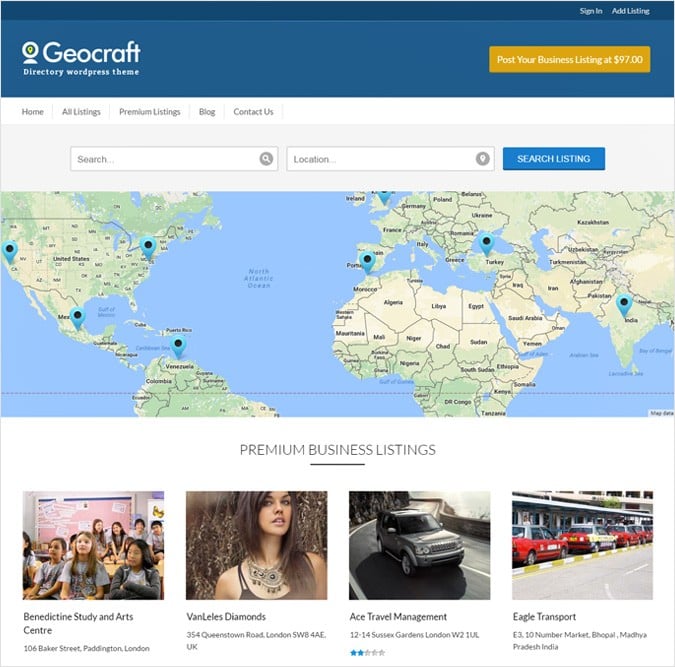Click the magnifier icon in Search field
This screenshot has width=675, height=667.
tap(266, 159)
